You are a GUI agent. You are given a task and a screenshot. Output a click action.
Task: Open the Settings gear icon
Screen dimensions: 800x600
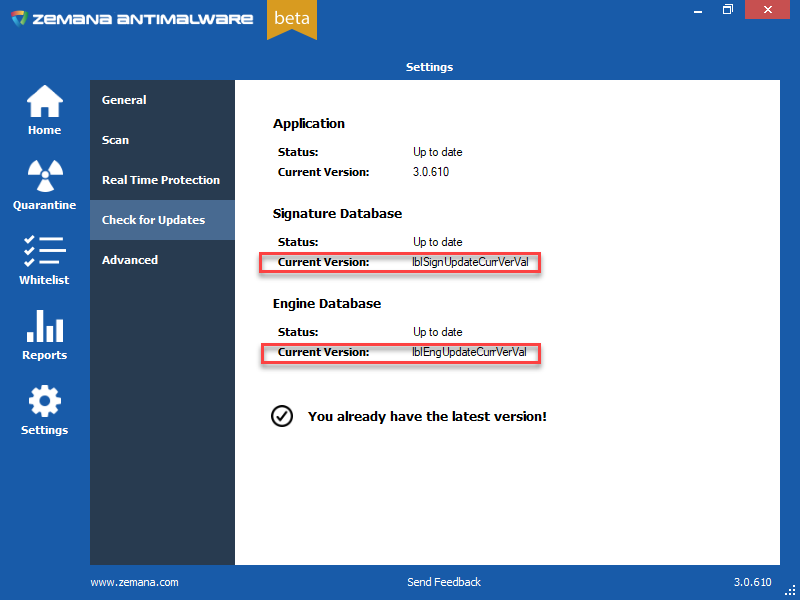click(45, 401)
